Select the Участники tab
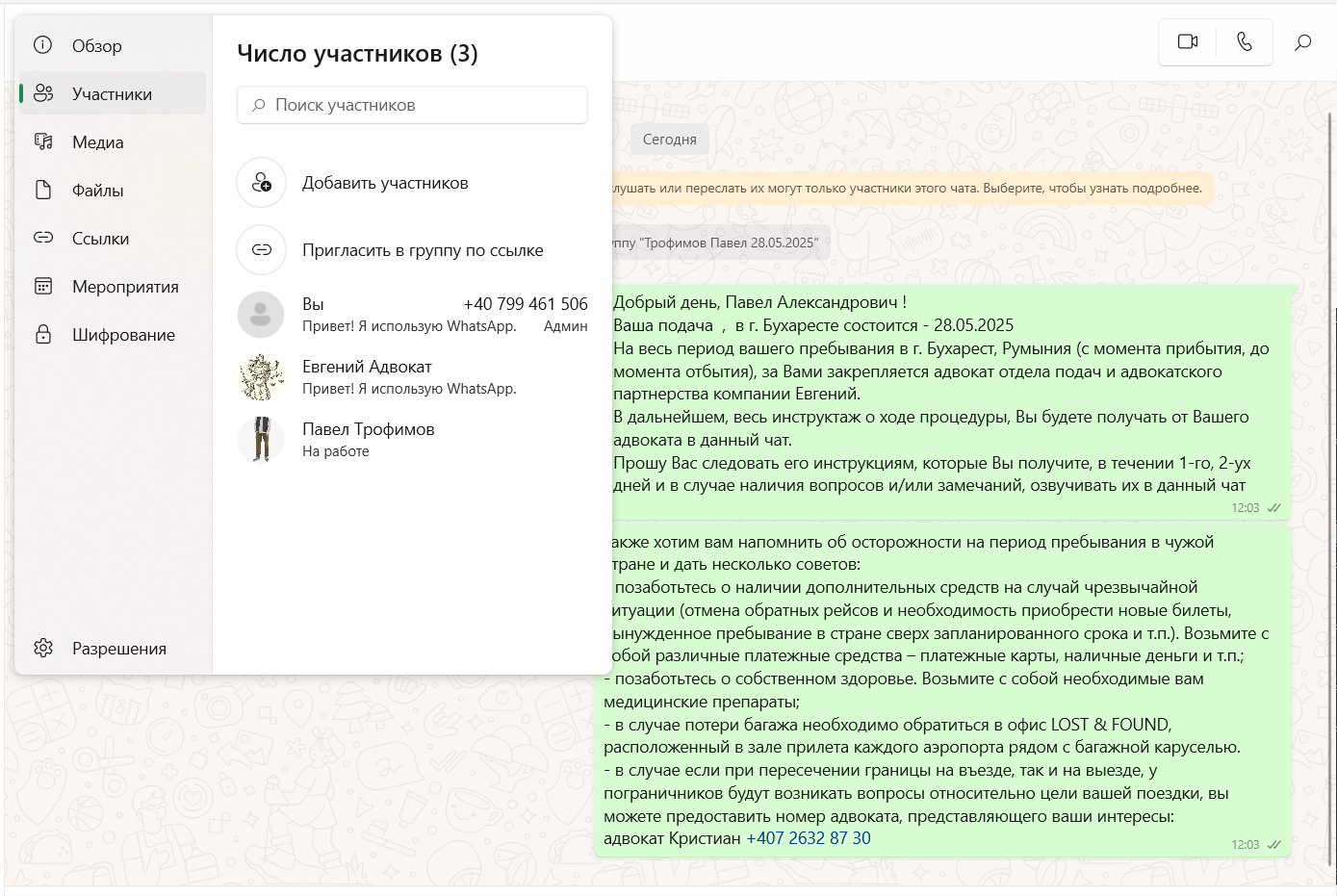Image resolution: width=1337 pixels, height=896 pixels. pos(113,93)
